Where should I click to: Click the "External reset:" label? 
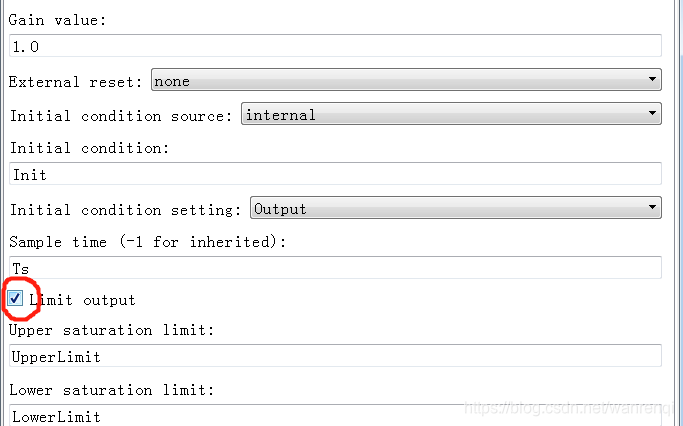pos(76,82)
